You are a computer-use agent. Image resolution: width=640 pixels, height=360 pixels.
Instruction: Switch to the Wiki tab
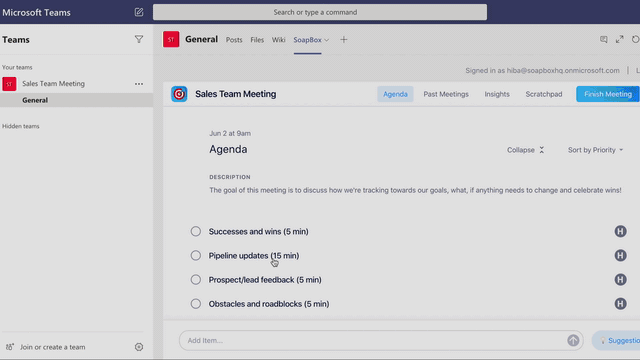pyautogui.click(x=278, y=40)
